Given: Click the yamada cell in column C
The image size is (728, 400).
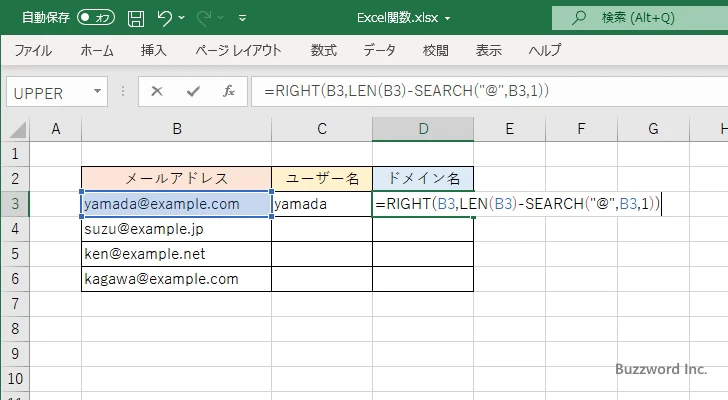Looking at the screenshot, I should pyautogui.click(x=322, y=204).
